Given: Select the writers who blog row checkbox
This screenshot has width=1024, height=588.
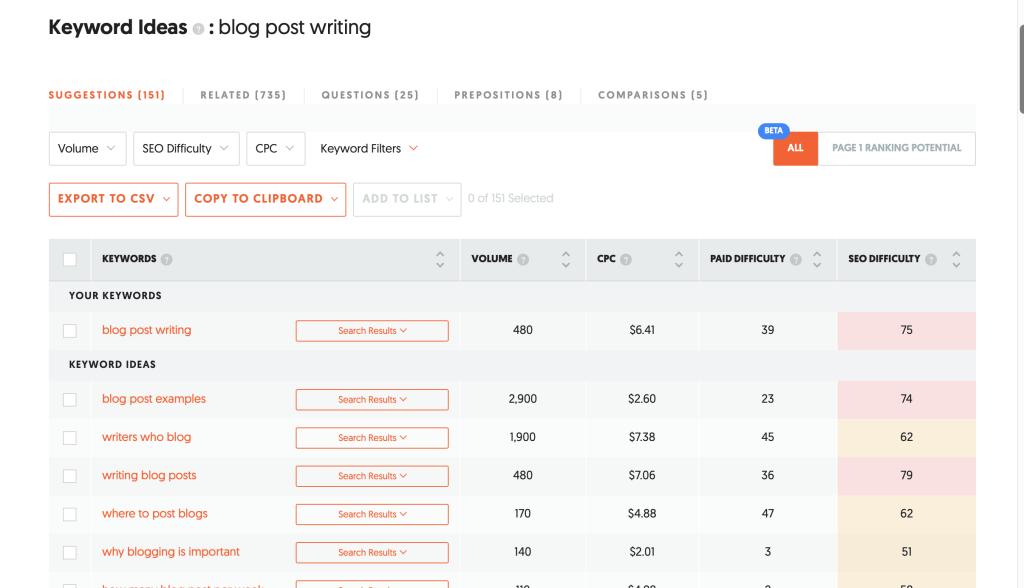Looking at the screenshot, I should tap(70, 438).
